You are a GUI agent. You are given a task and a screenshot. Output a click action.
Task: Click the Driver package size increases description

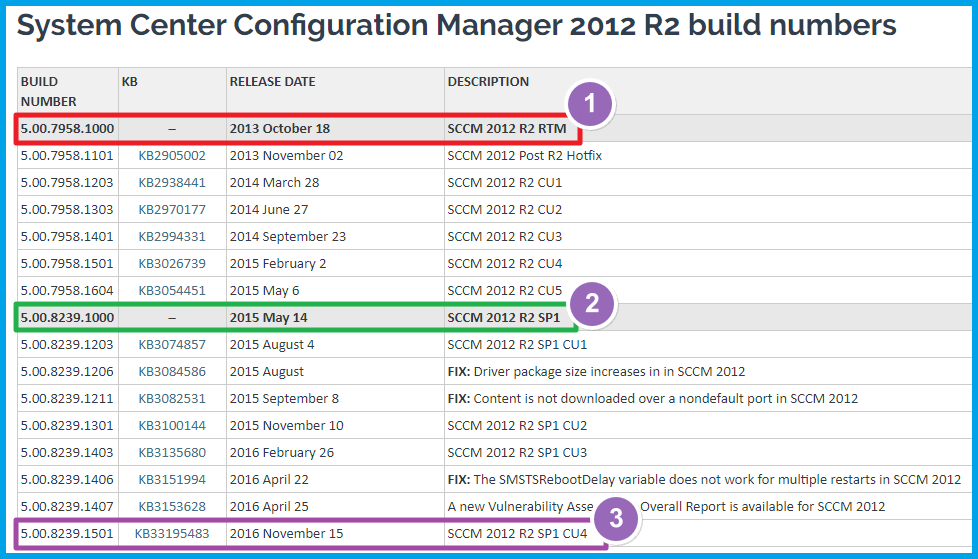[596, 372]
